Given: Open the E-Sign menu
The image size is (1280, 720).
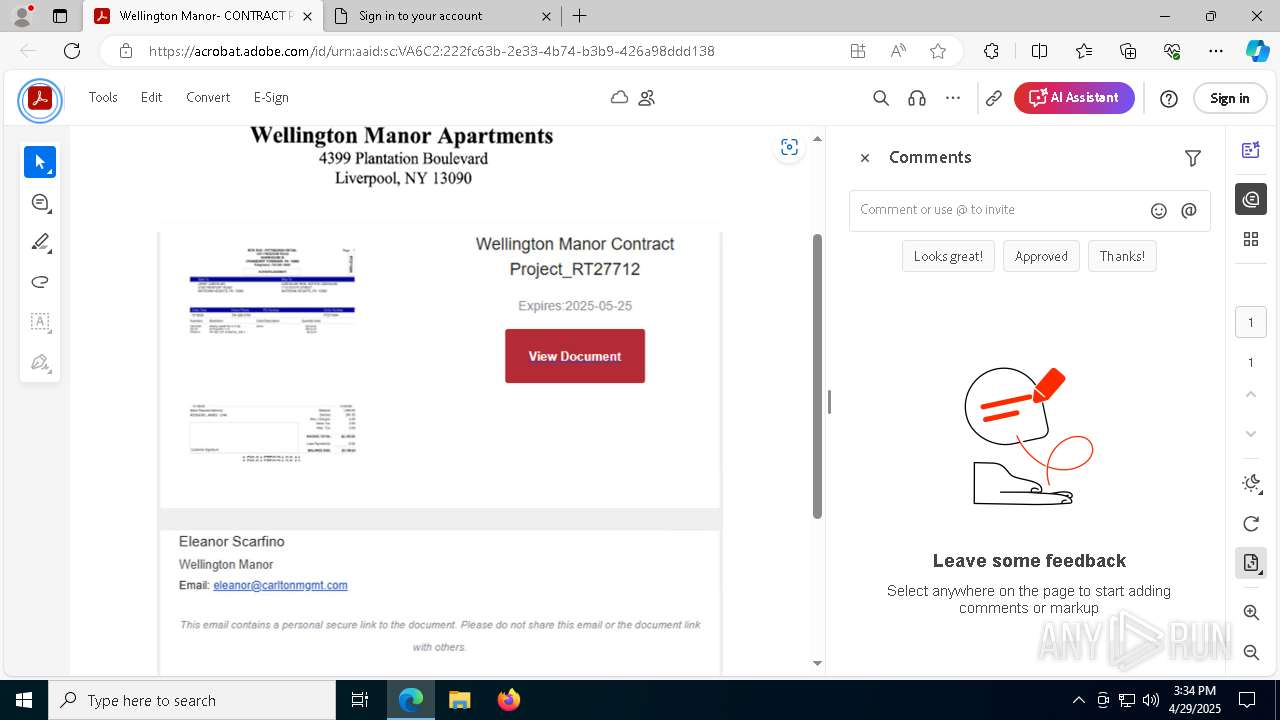Looking at the screenshot, I should 271,97.
